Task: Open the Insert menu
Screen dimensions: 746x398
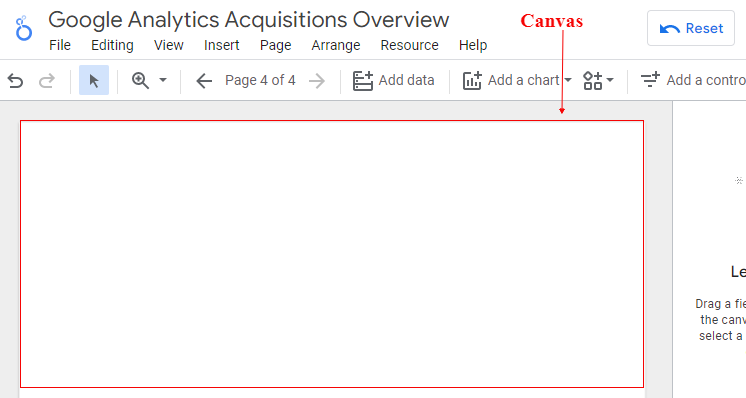Action: point(222,45)
